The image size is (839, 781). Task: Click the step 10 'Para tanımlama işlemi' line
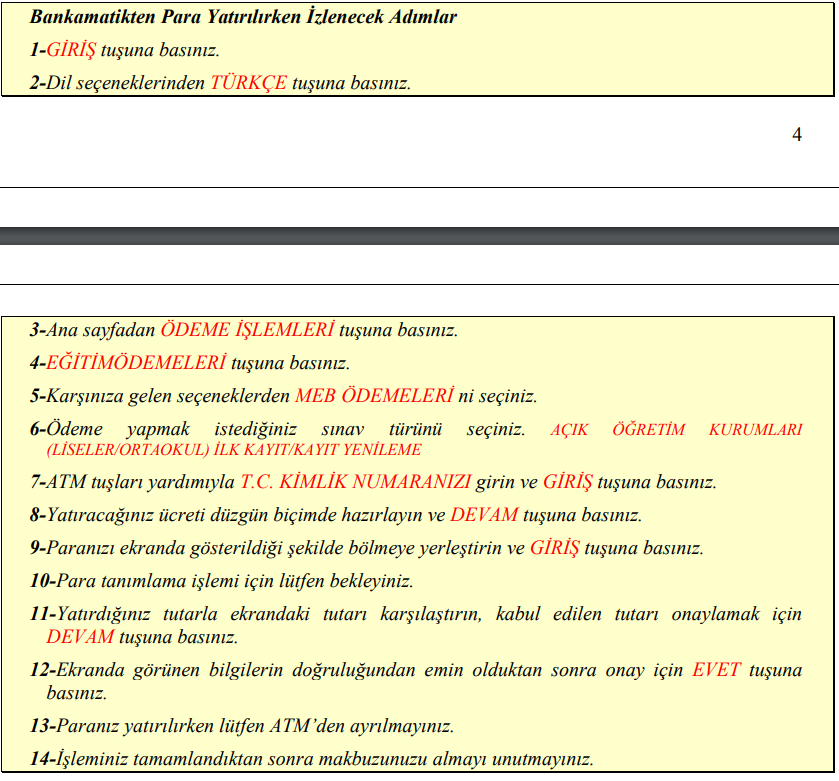click(x=222, y=580)
